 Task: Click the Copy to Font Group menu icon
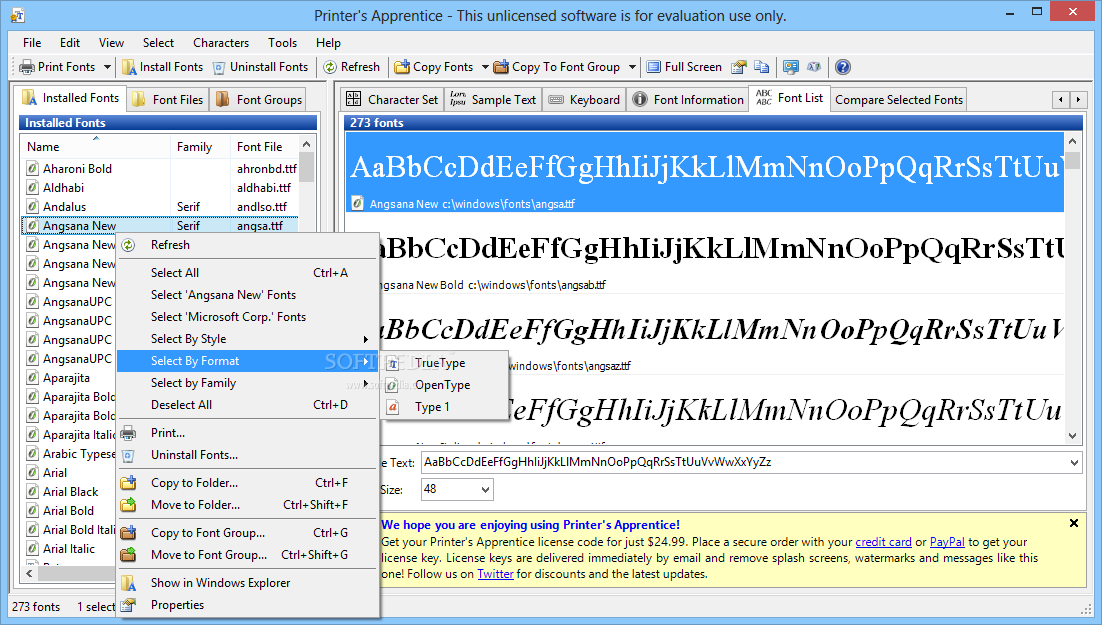pos(128,533)
